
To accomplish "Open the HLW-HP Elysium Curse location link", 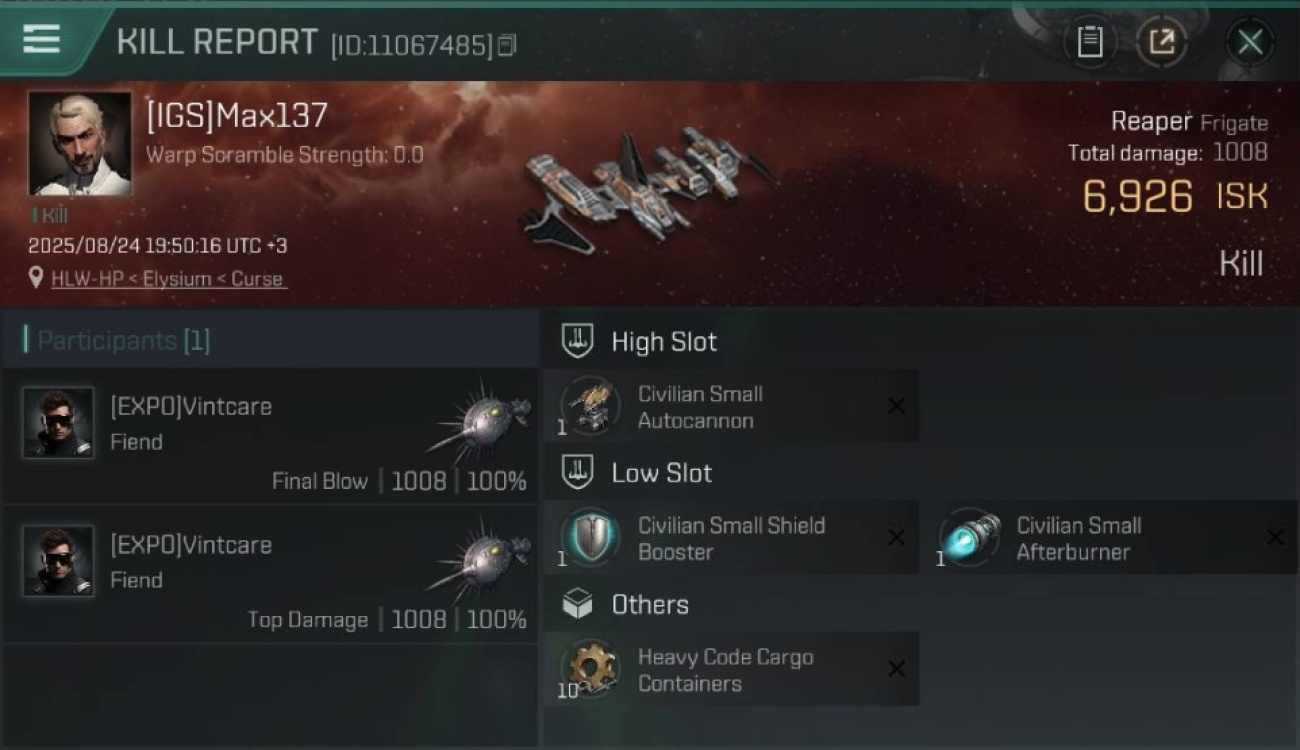I will pyautogui.click(x=169, y=279).
